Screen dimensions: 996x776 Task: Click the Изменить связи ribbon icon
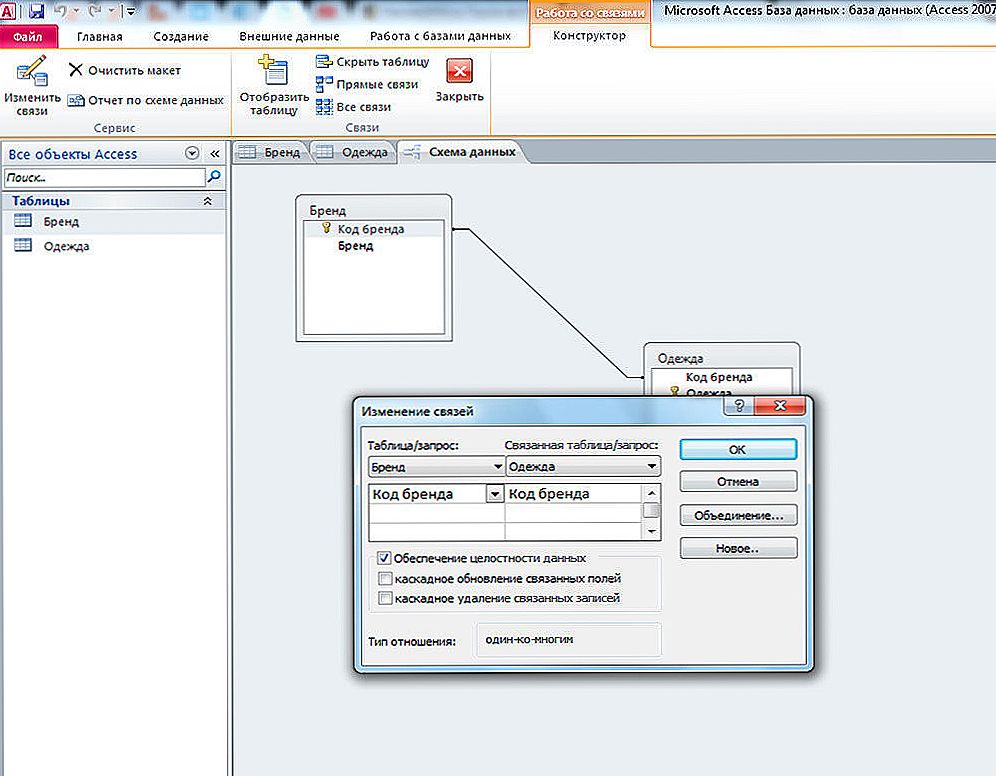32,72
